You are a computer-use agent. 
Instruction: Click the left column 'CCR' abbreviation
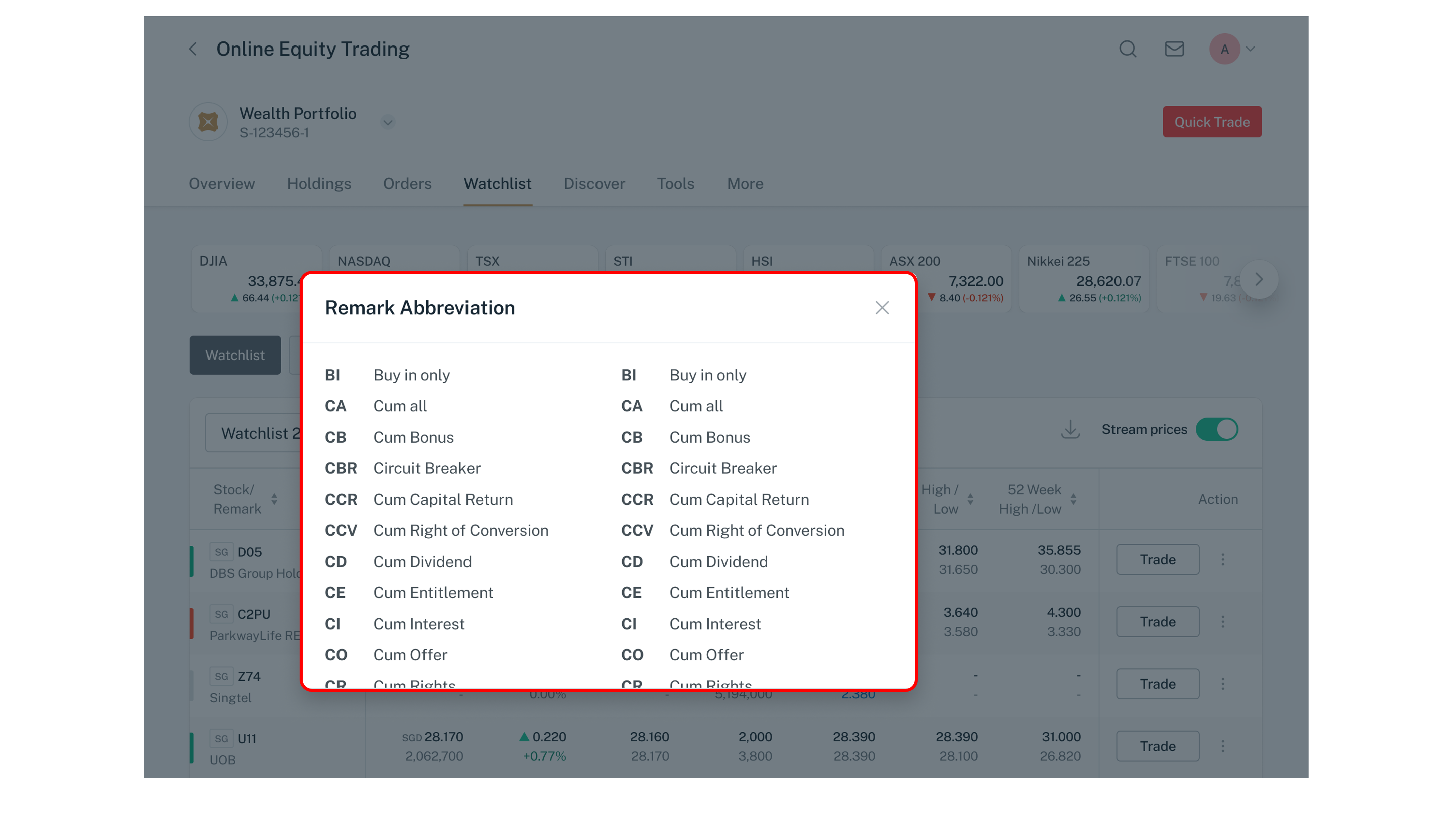[341, 499]
